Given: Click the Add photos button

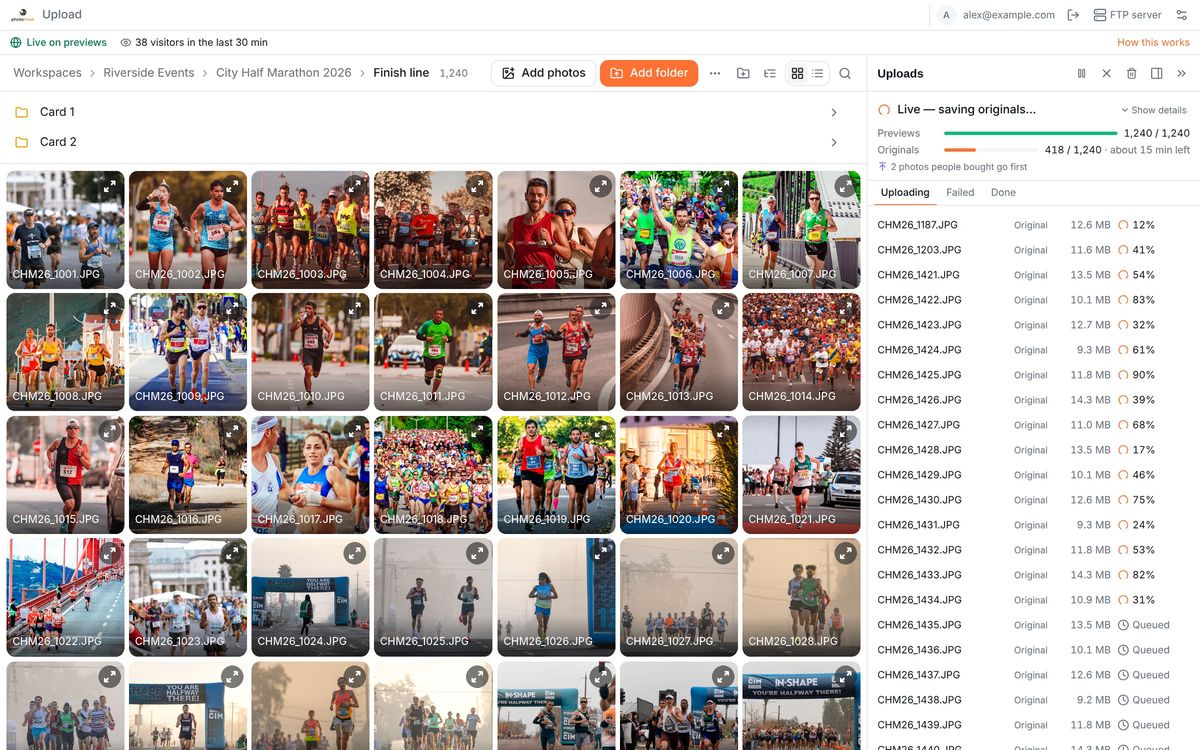Looking at the screenshot, I should [544, 73].
